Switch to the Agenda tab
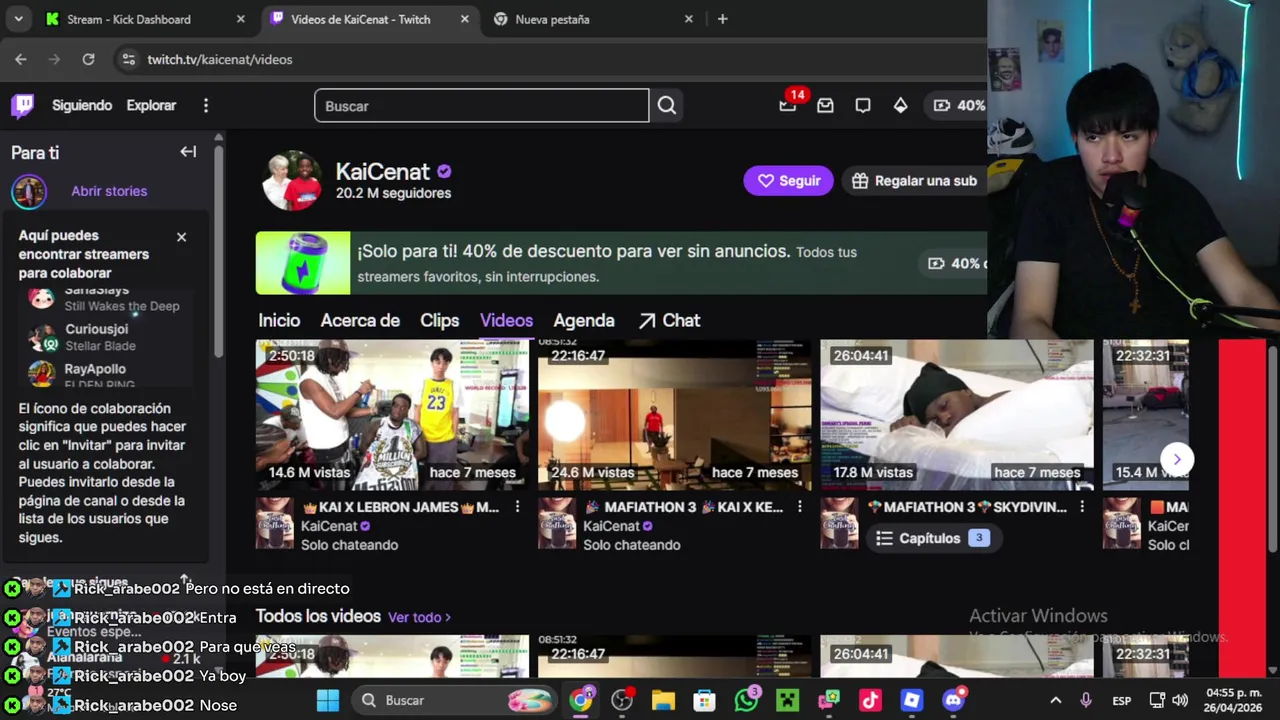 coord(584,320)
